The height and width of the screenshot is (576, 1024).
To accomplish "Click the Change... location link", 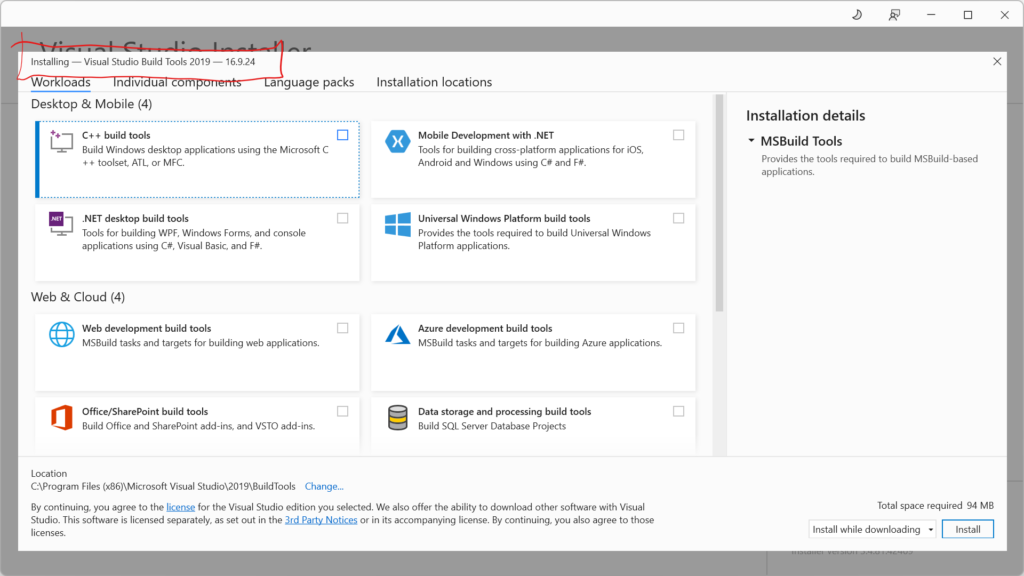I will (x=324, y=487).
